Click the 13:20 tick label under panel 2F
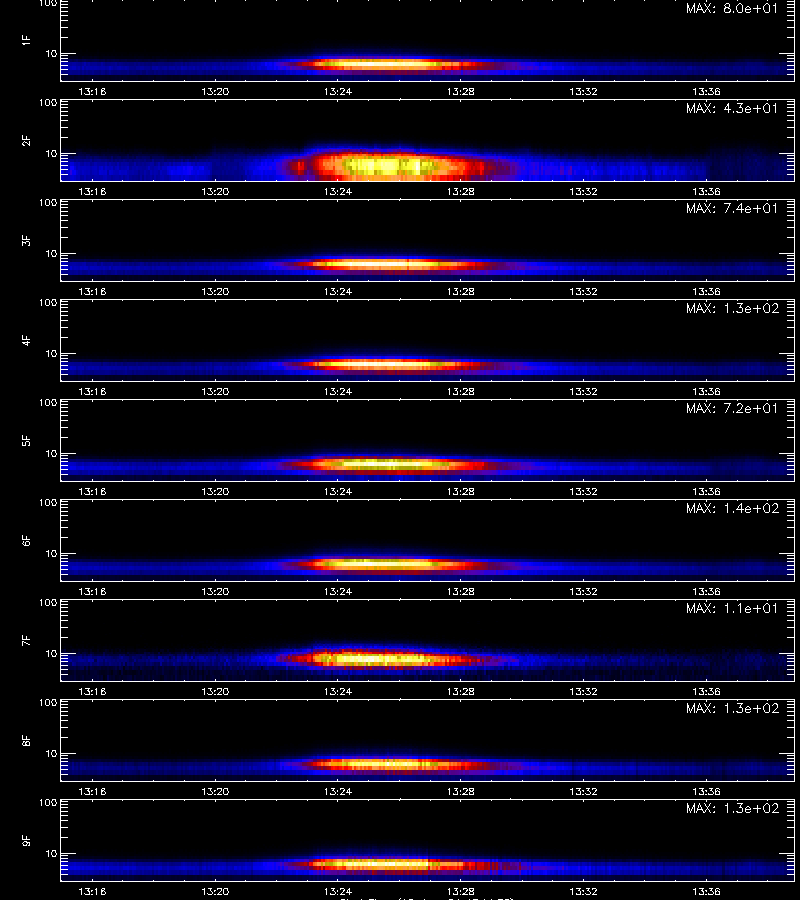The width and height of the screenshot is (800, 900). point(215,191)
